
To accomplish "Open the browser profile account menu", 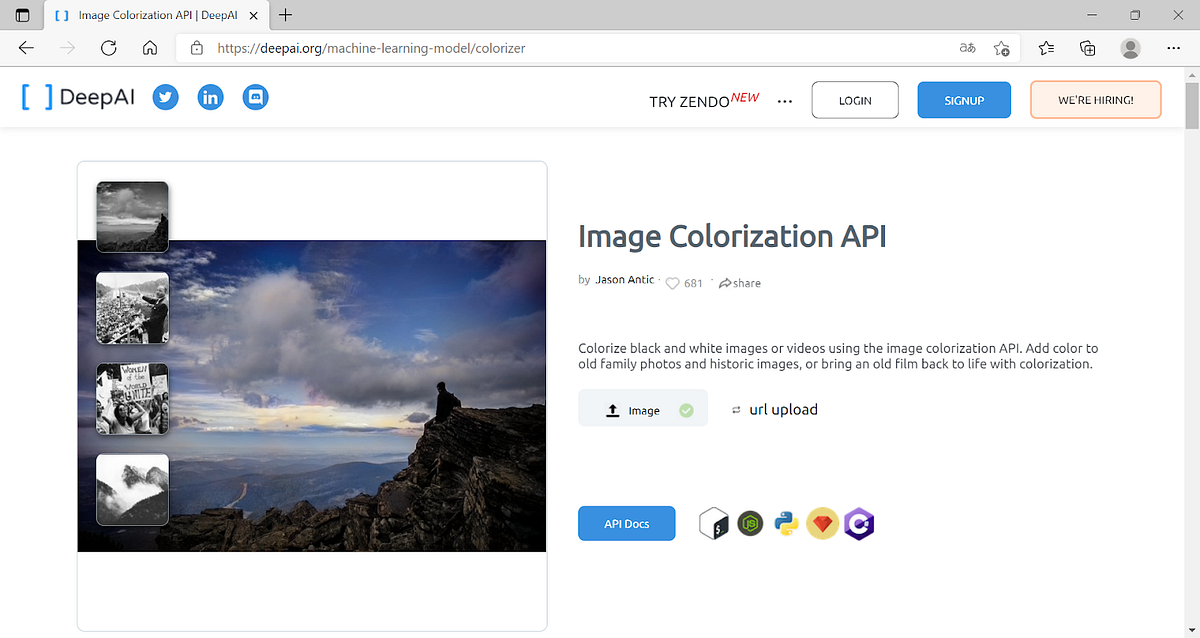I will pyautogui.click(x=1130, y=47).
